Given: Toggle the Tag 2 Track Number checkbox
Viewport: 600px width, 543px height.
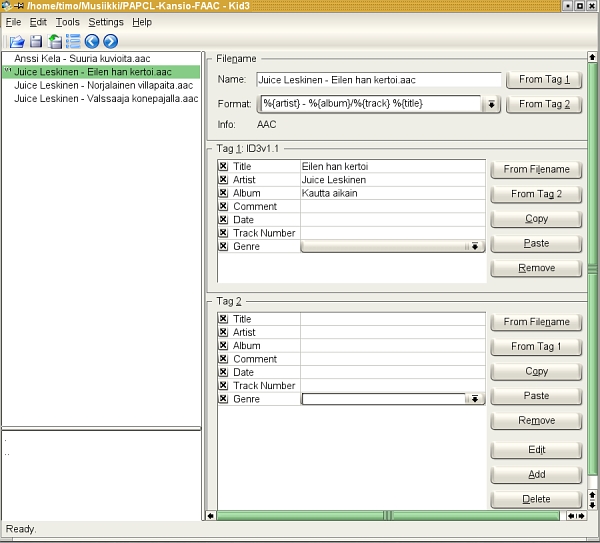Looking at the screenshot, I should point(223,385).
